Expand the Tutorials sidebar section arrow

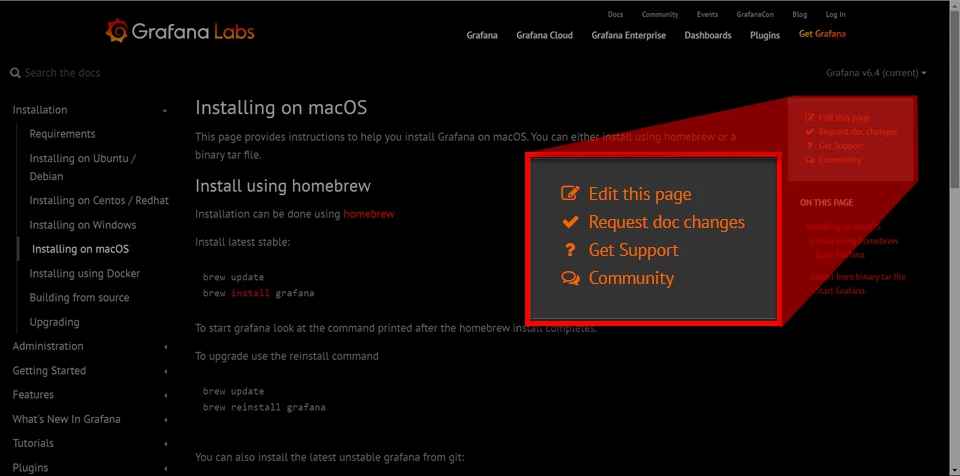coord(165,444)
